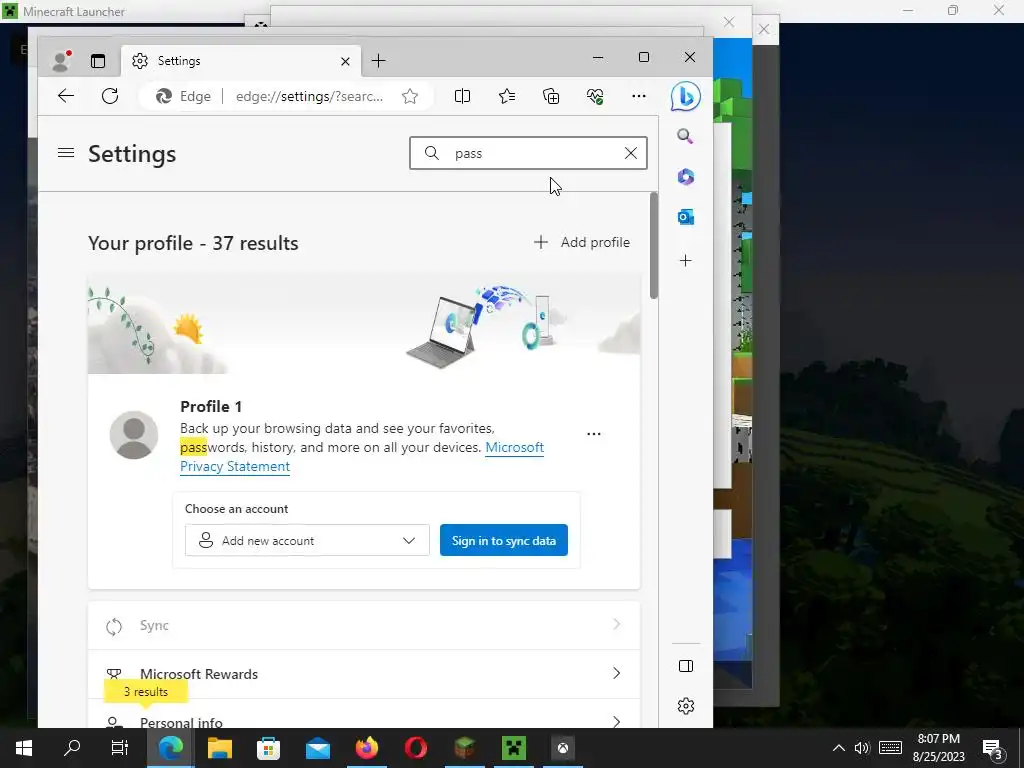
Task: Open touch keyboard tray icon
Action: 891,748
